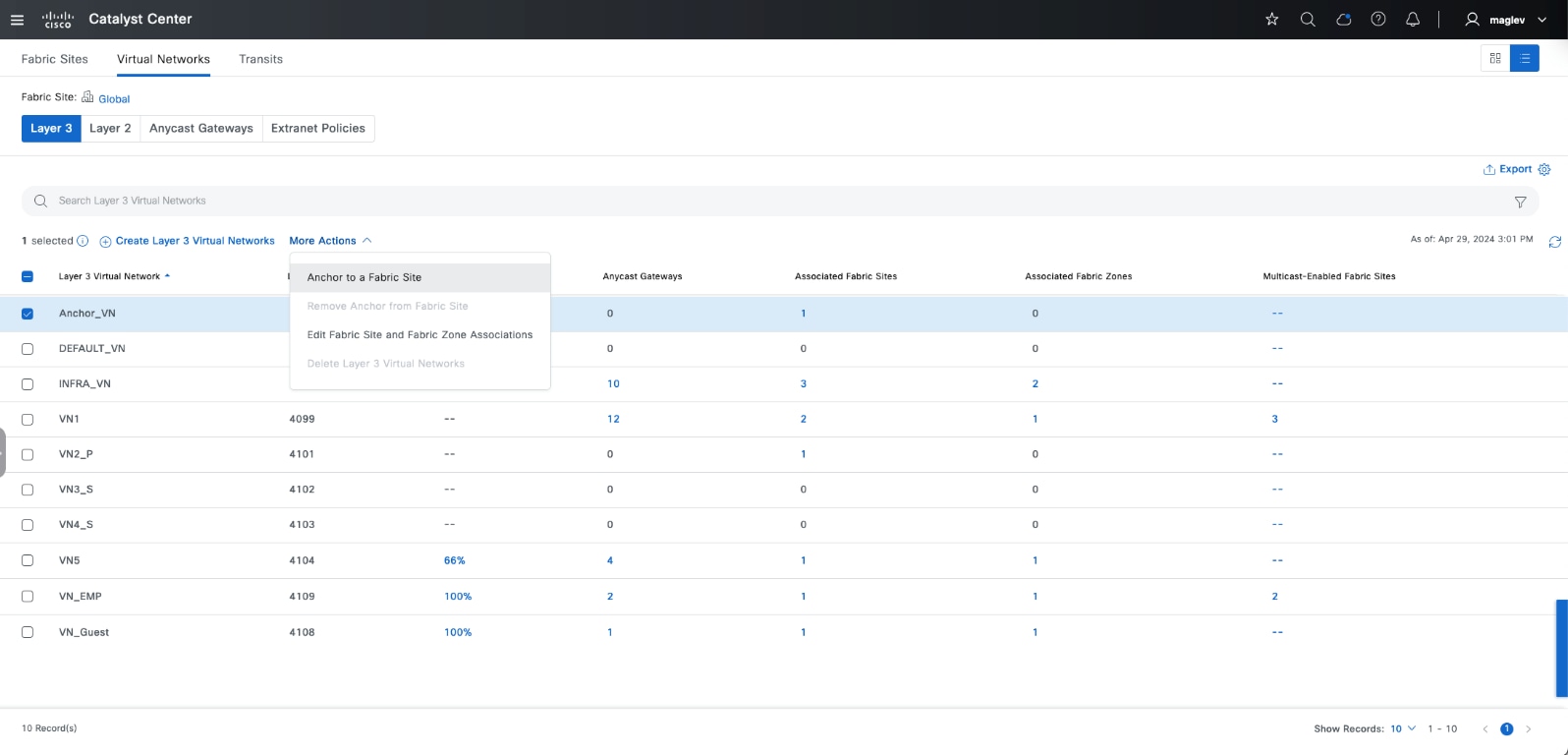Open the hamburger navigation menu

[x=17, y=20]
